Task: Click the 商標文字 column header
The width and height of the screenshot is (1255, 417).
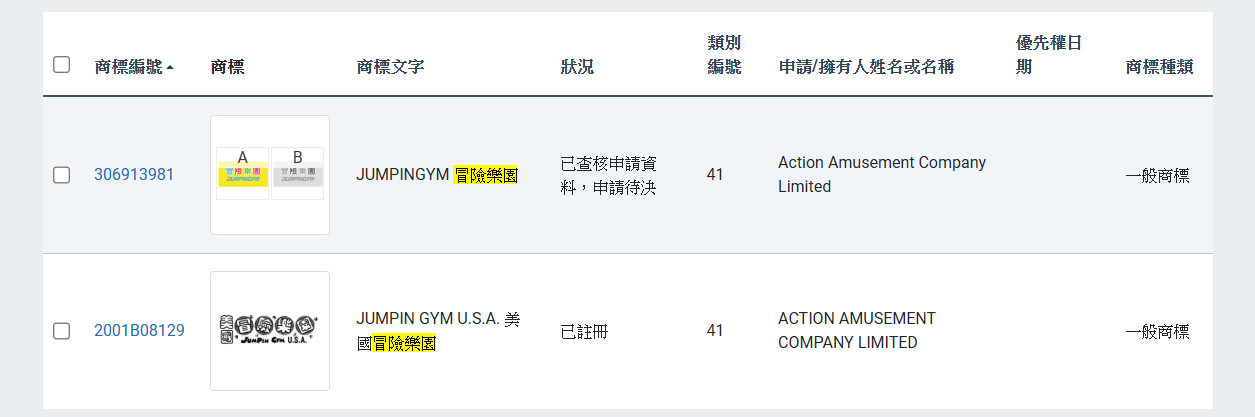Action: pyautogui.click(x=390, y=67)
